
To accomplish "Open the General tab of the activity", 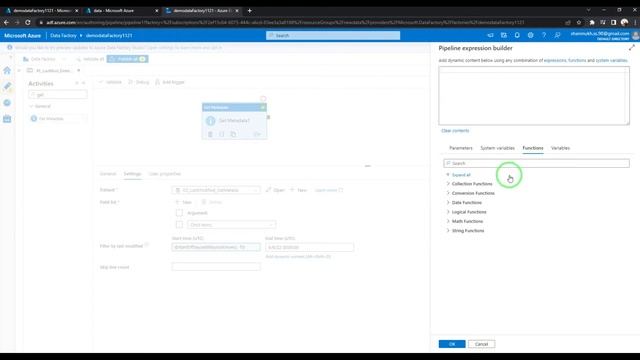I will click(108, 174).
